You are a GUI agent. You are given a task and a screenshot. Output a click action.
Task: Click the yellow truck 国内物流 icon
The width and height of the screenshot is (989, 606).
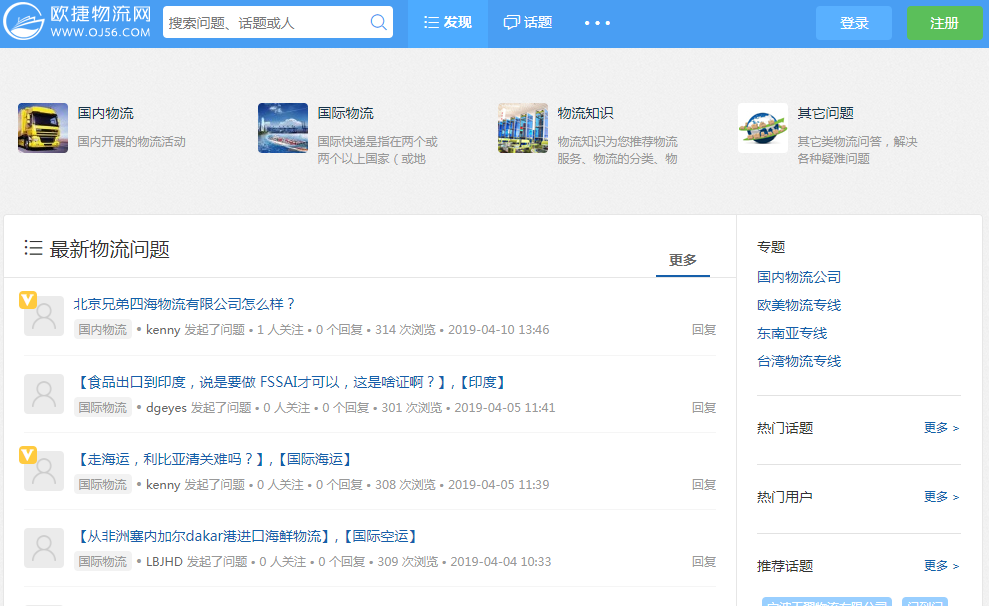(43, 128)
